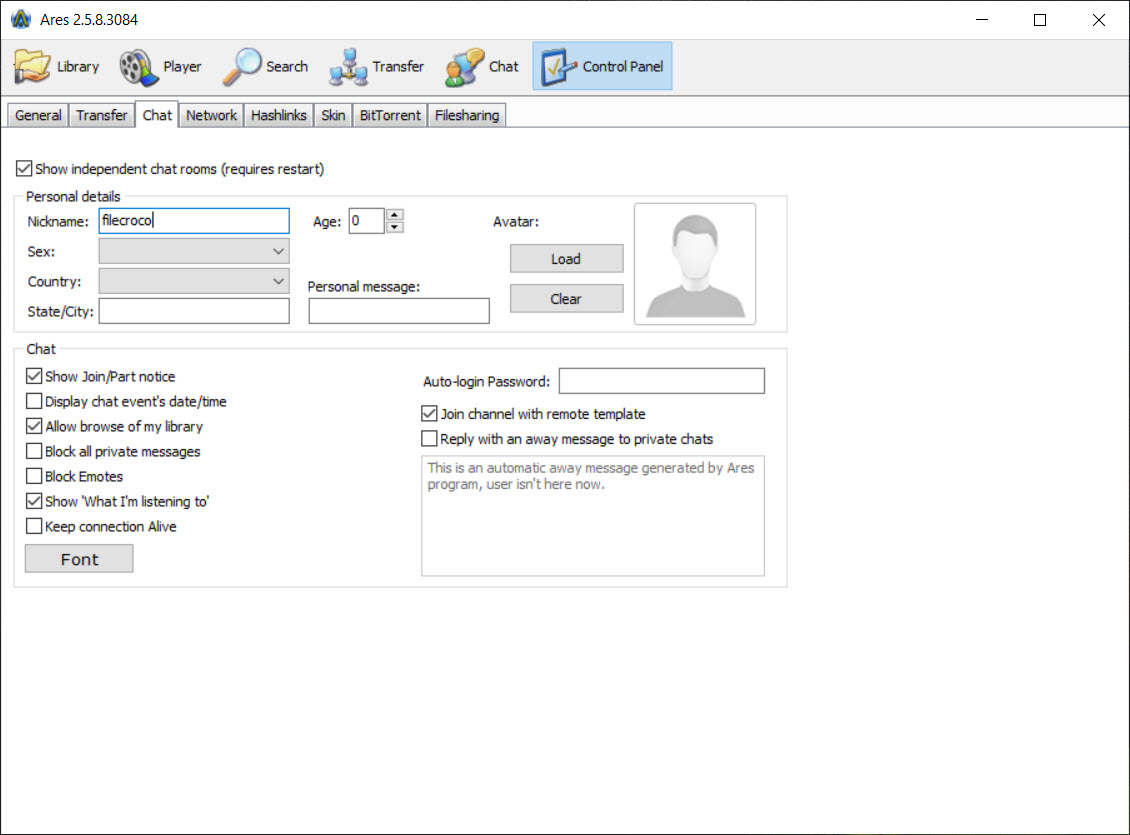Open the Library panel
The height and width of the screenshot is (835, 1130).
coord(57,66)
